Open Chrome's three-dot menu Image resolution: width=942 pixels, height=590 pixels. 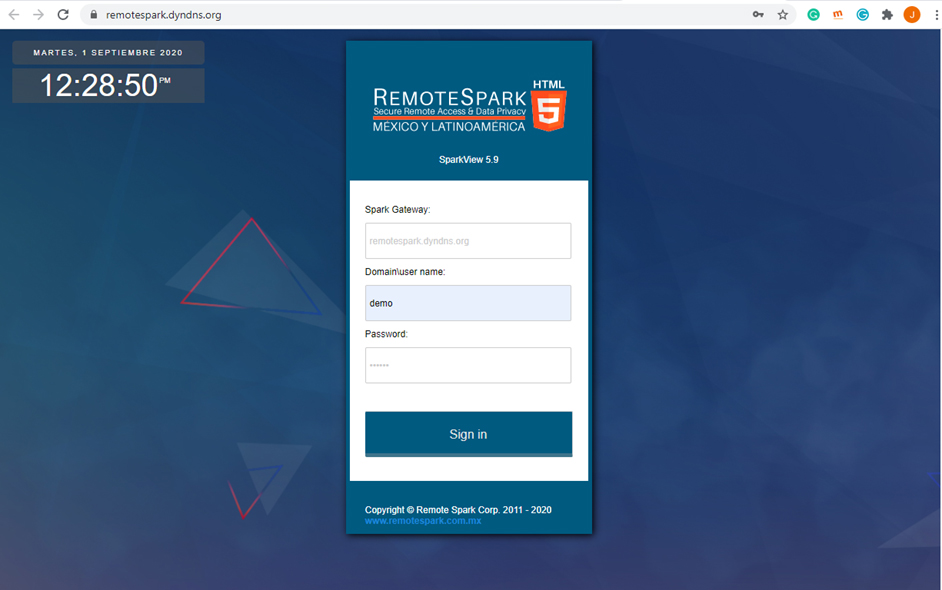pos(935,15)
